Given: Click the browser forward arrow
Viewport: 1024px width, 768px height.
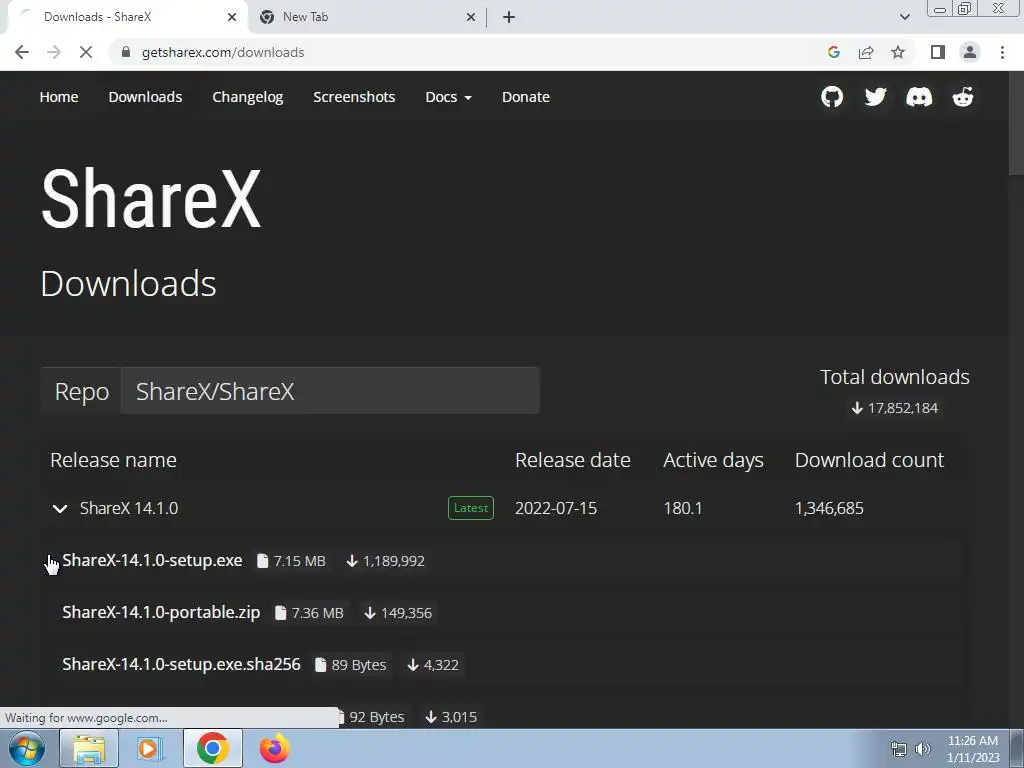Looking at the screenshot, I should tap(54, 52).
